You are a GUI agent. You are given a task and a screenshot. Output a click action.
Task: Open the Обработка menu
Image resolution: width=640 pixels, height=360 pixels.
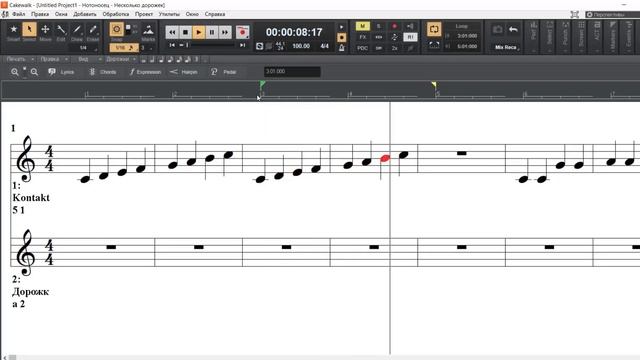116,14
